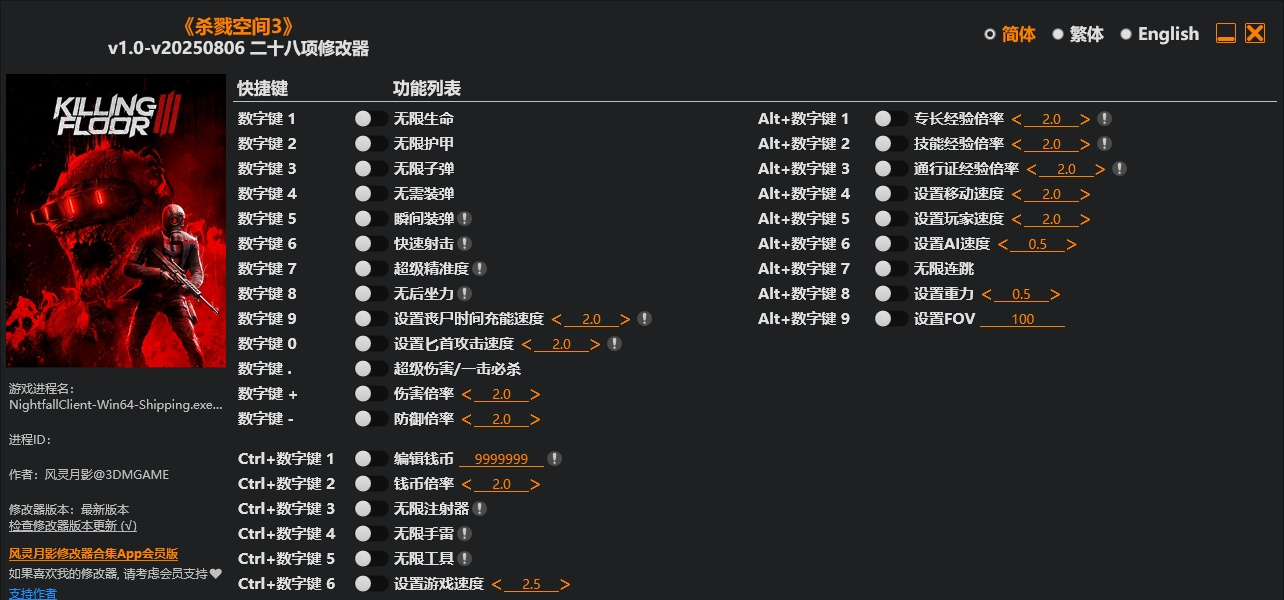Click the 设置FOV value field
1284x600 pixels.
[1022, 319]
